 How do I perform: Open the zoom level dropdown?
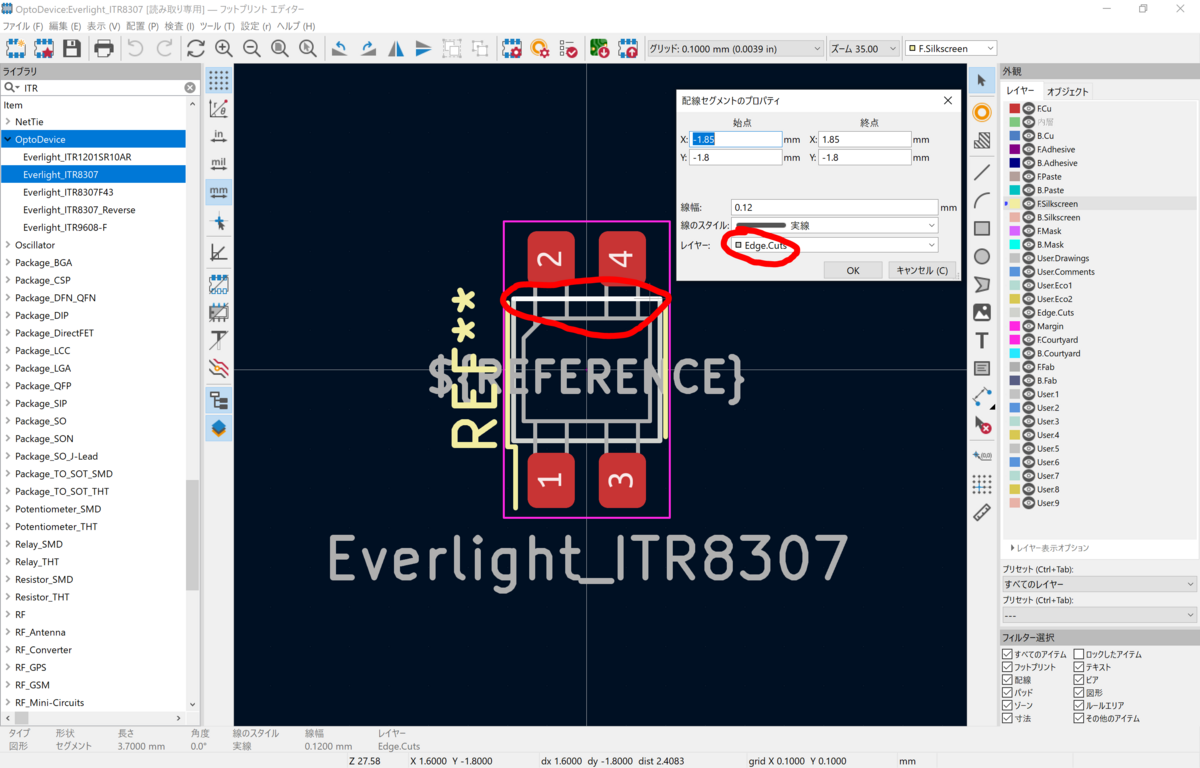pos(863,48)
